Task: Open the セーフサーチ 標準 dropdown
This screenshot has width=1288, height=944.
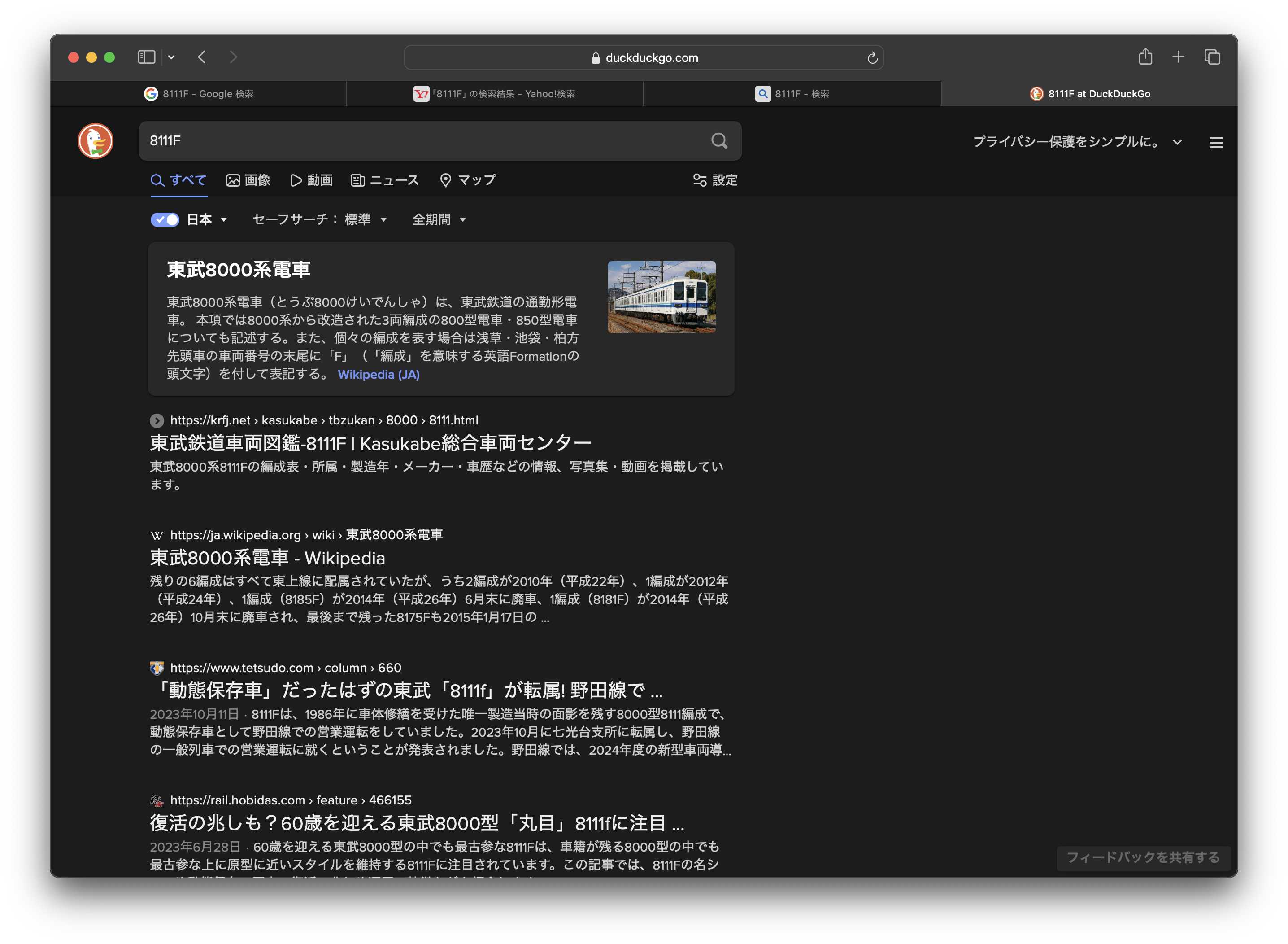Action: pos(320,219)
